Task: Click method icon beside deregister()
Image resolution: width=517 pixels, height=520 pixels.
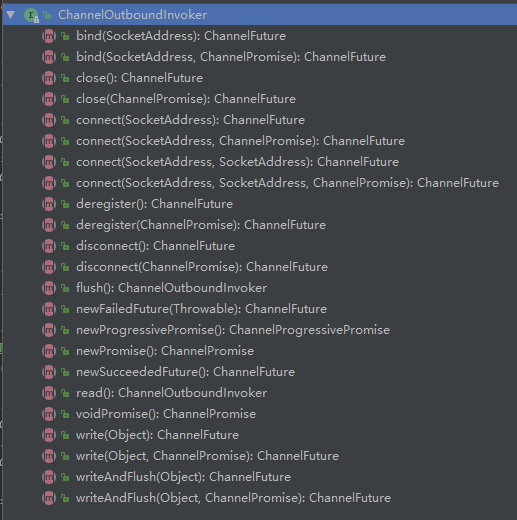Action: click(x=49, y=204)
